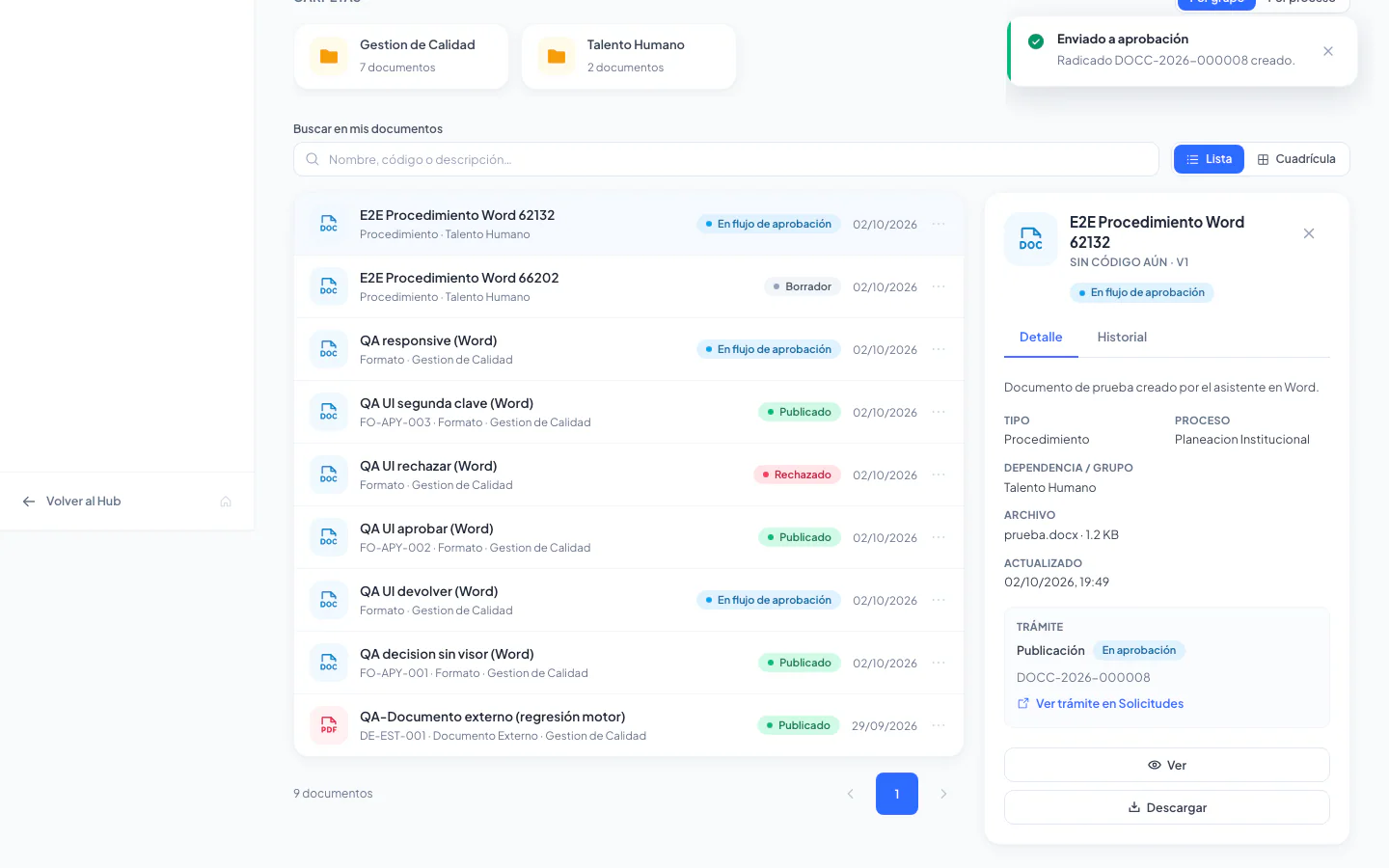
Task: Open the Detalle tab
Action: tap(1041, 338)
